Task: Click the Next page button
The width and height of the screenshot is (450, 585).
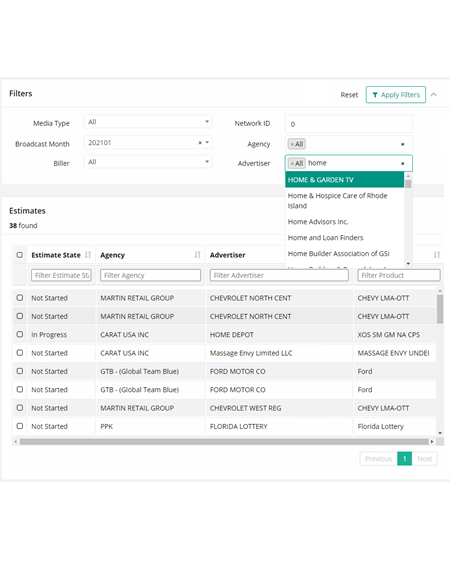Action: [425, 459]
